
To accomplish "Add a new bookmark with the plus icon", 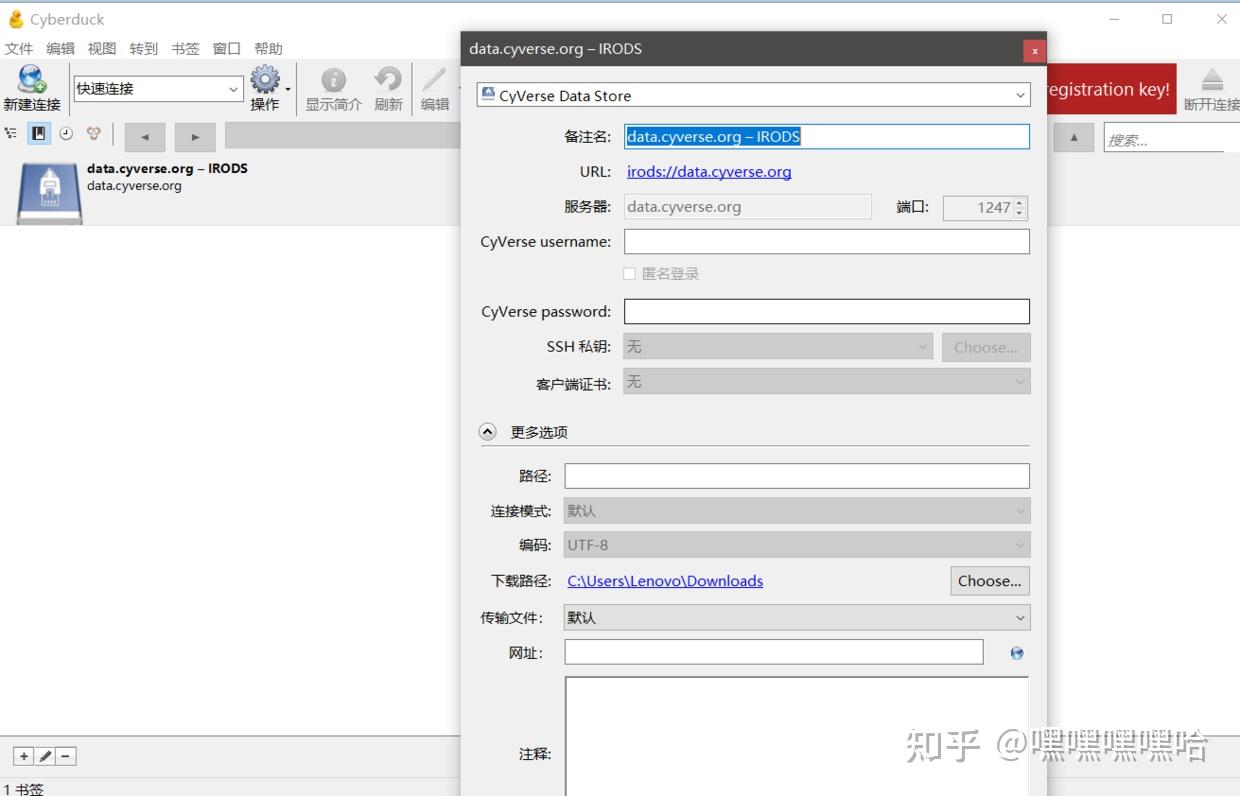I will pyautogui.click(x=22, y=756).
